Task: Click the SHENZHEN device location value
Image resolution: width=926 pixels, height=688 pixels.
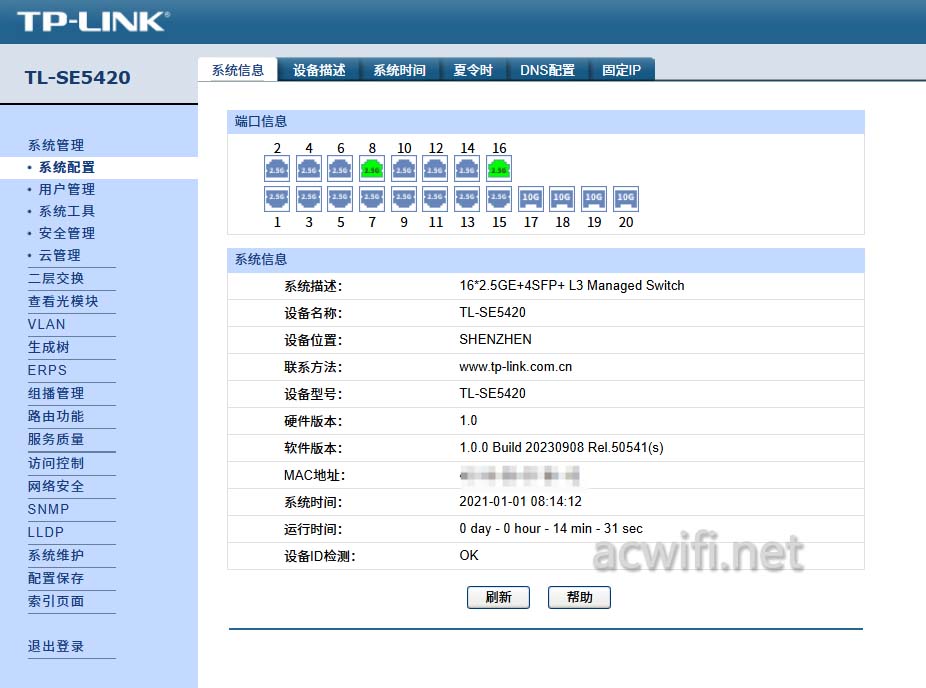Action: tap(495, 340)
